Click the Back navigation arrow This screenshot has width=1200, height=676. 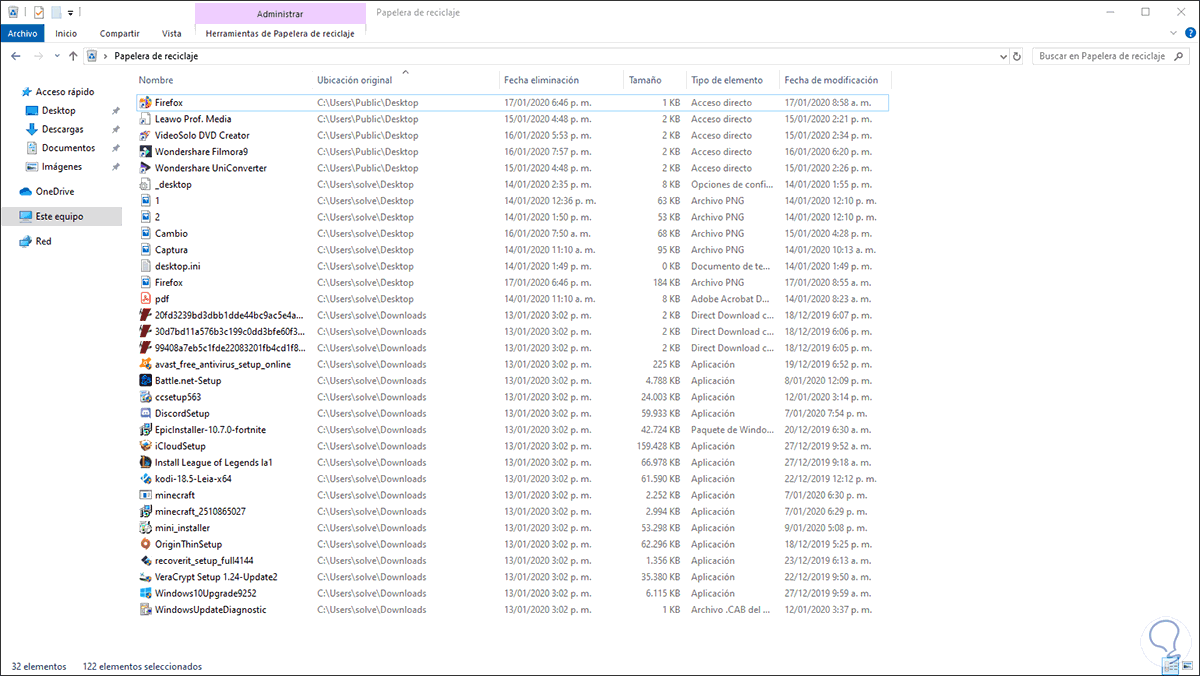[x=15, y=56]
